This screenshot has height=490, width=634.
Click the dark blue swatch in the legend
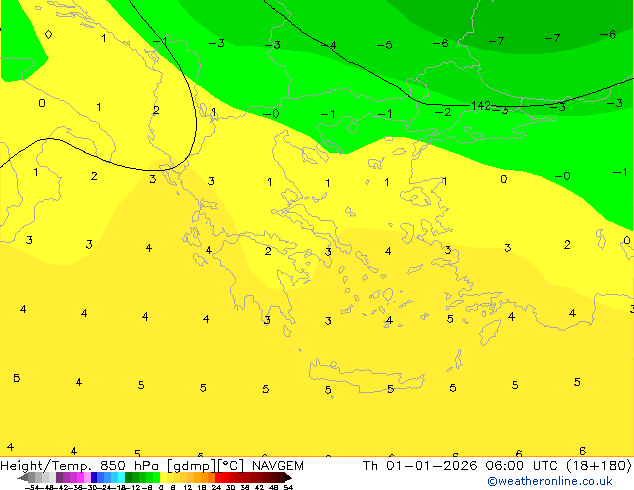pos(94,477)
